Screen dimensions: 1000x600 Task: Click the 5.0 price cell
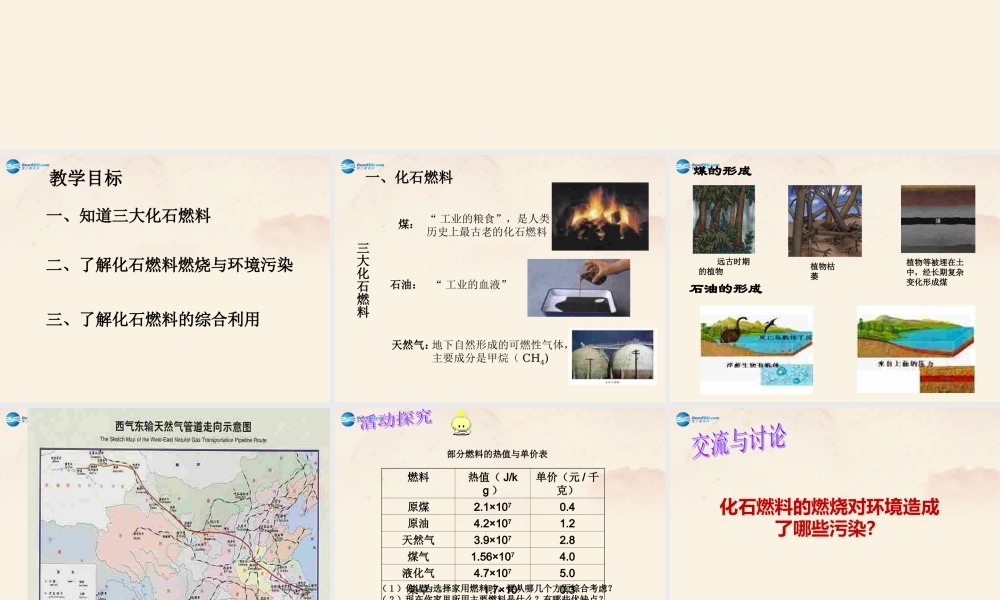coord(567,573)
